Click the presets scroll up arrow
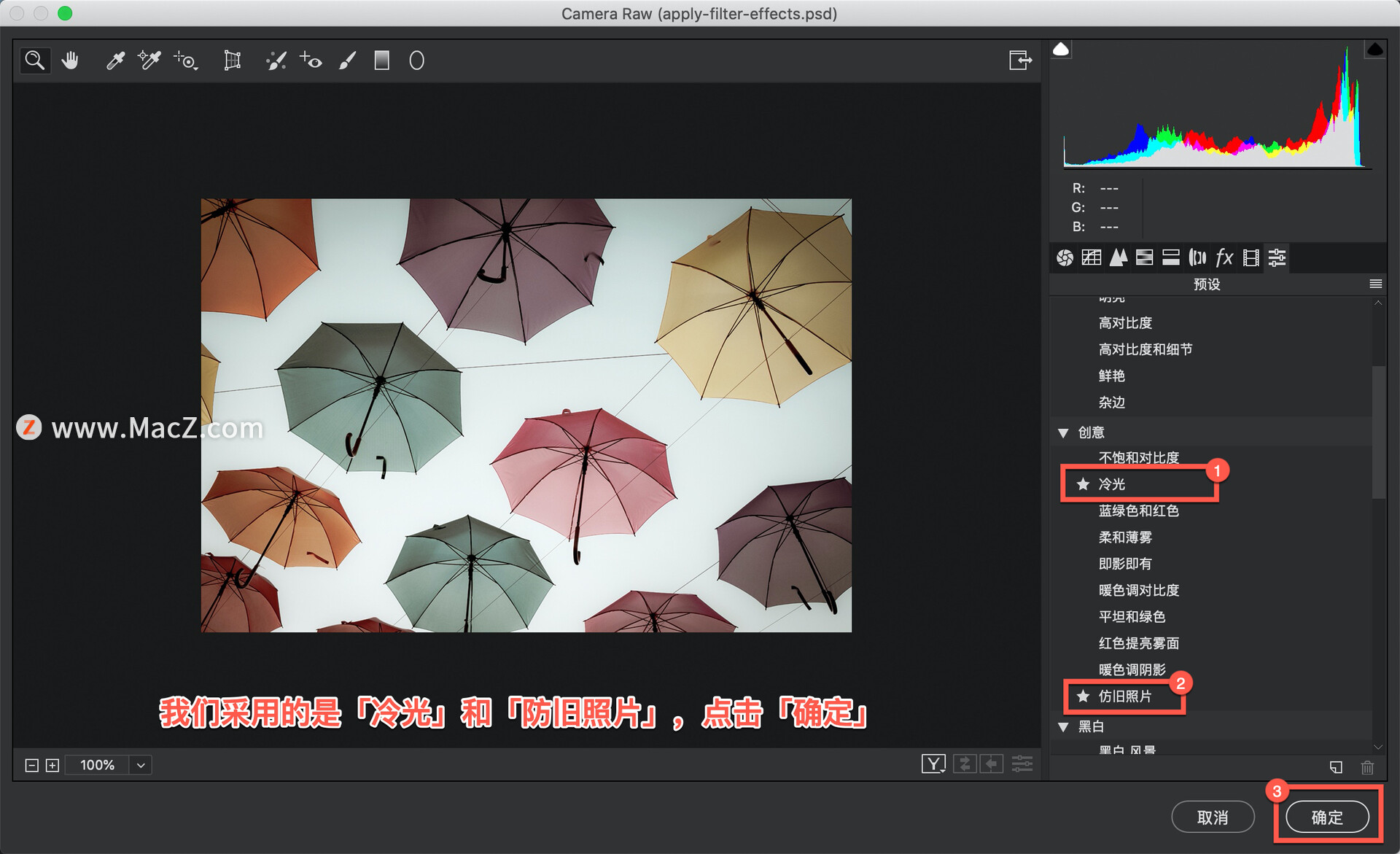This screenshot has width=1400, height=854. [1378, 303]
